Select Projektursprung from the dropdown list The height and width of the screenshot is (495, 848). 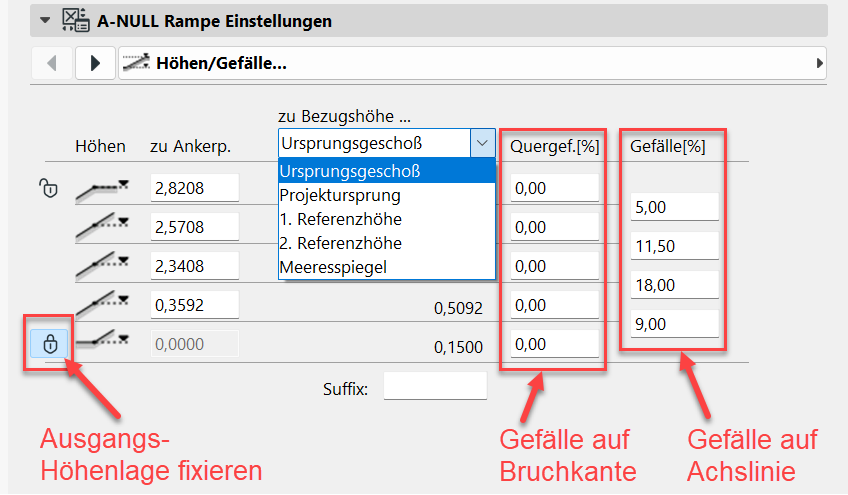(x=340, y=195)
